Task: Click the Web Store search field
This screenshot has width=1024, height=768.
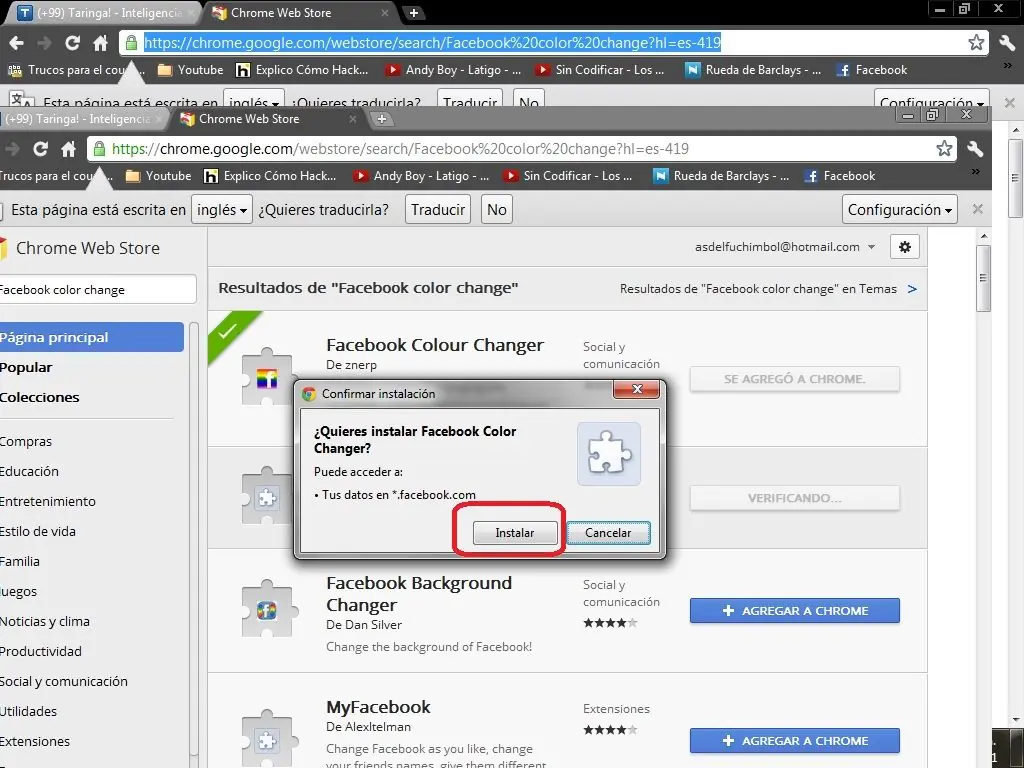Action: 97,289
